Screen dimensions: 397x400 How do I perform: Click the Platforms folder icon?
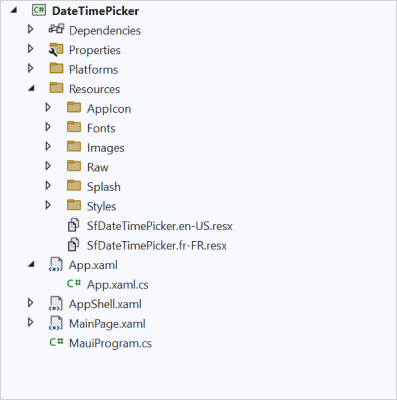56,68
